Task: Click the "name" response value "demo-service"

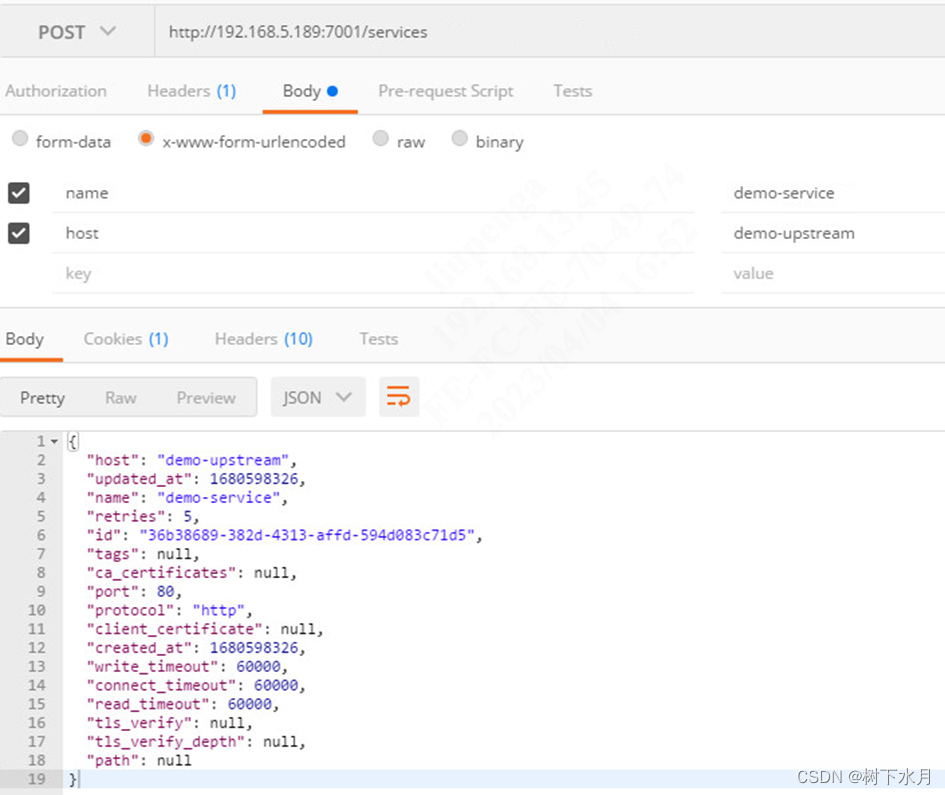Action: click(x=219, y=498)
